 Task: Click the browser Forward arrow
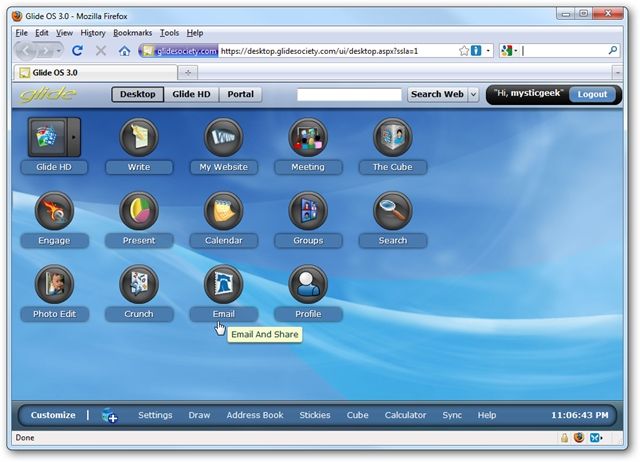point(45,51)
